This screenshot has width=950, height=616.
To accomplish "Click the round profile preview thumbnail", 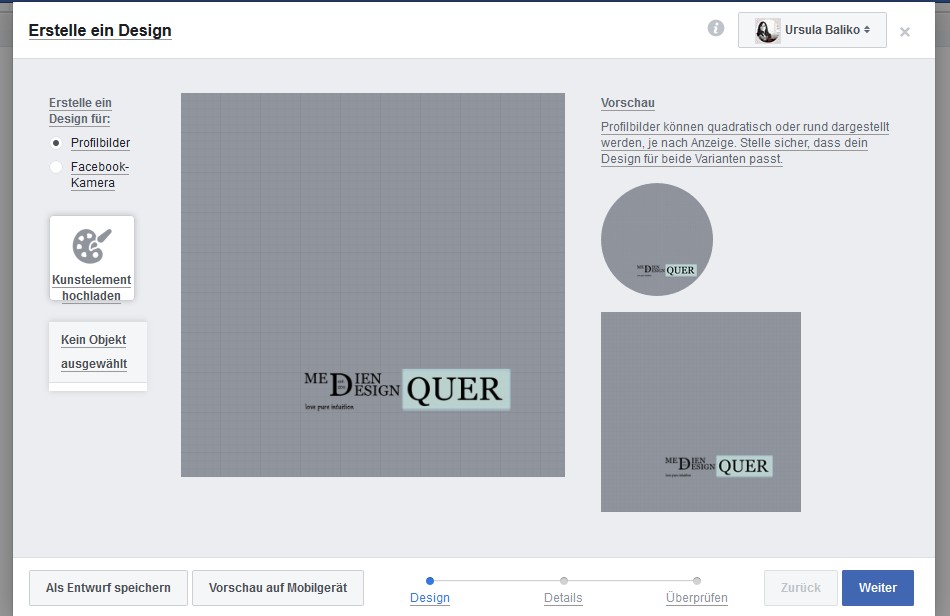I will (657, 239).
